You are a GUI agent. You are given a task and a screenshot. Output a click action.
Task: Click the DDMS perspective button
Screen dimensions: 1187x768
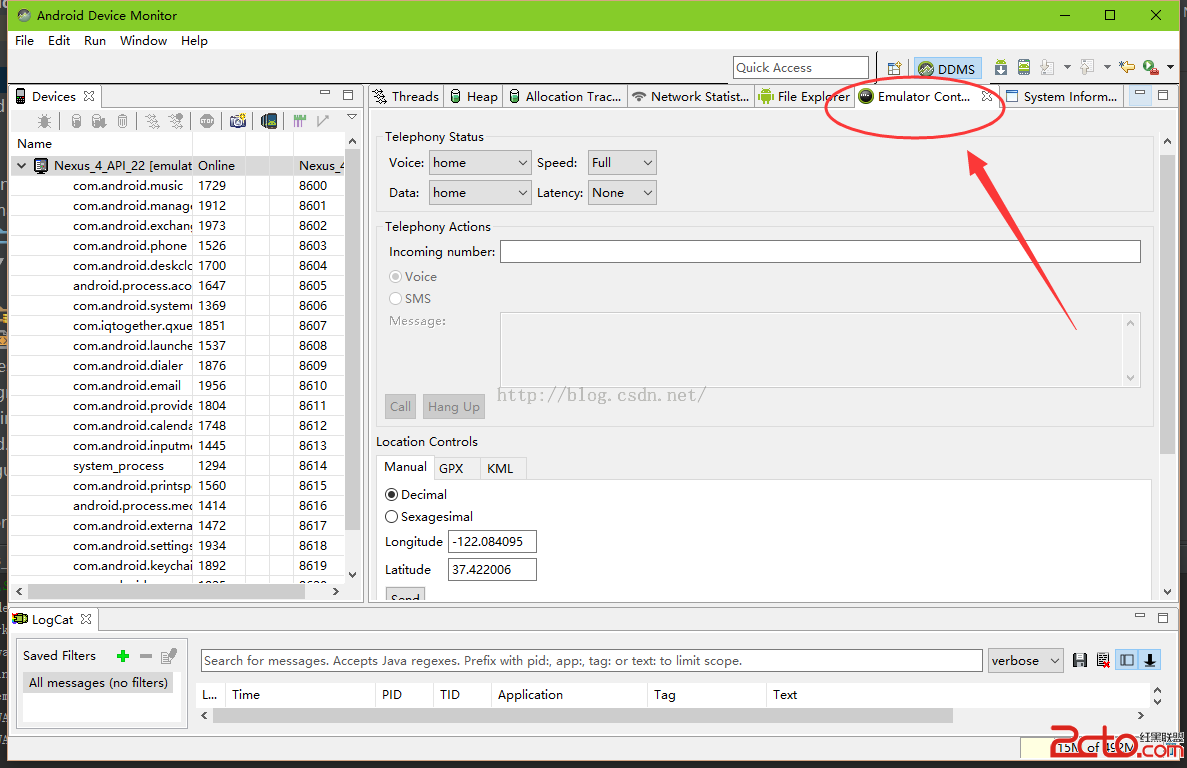(948, 69)
